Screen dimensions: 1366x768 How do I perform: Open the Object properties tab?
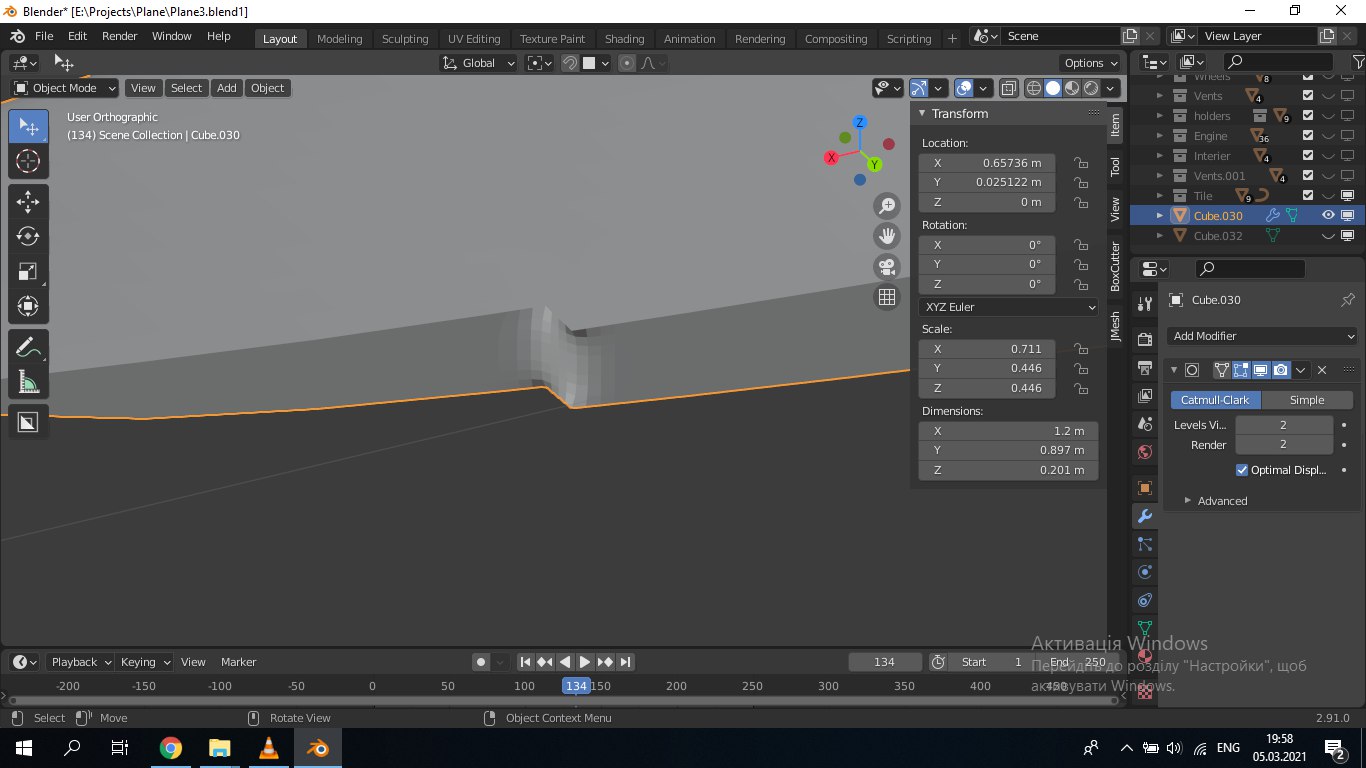[1145, 488]
